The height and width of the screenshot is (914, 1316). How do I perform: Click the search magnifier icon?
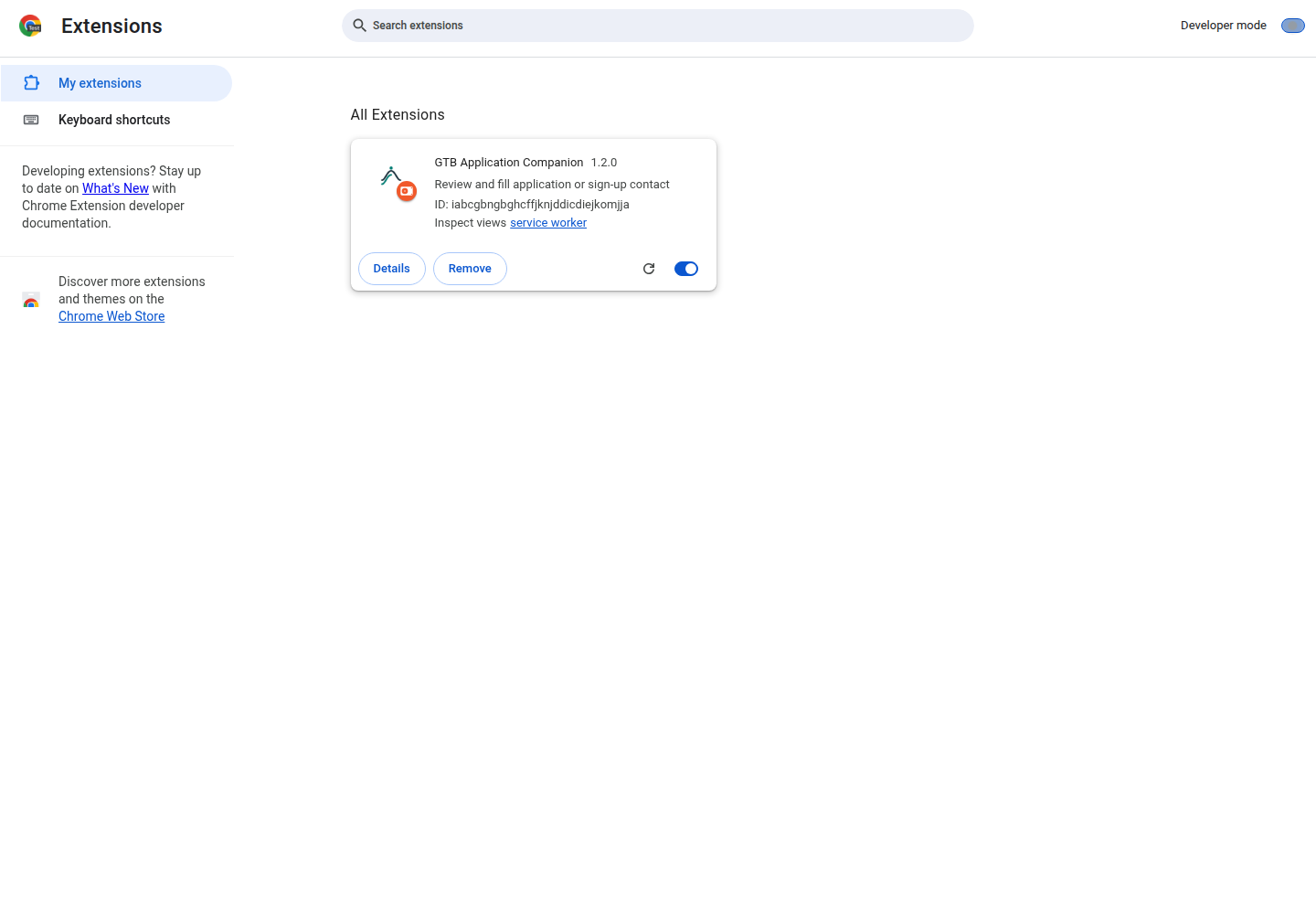coord(360,26)
